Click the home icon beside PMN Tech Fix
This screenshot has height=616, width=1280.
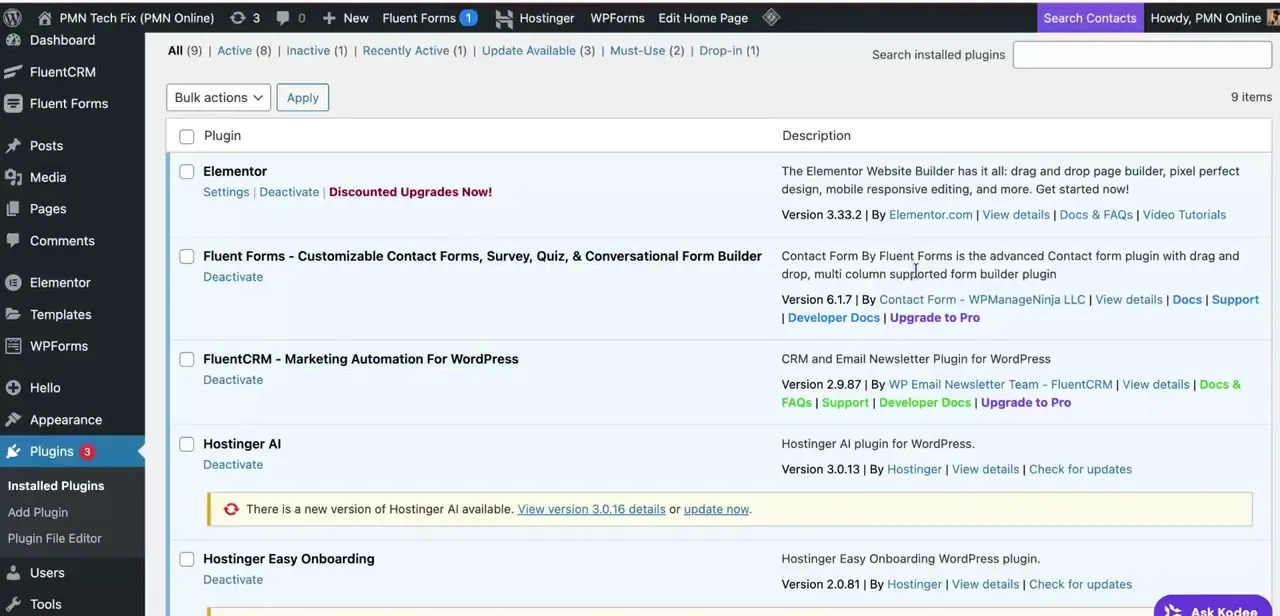point(45,18)
